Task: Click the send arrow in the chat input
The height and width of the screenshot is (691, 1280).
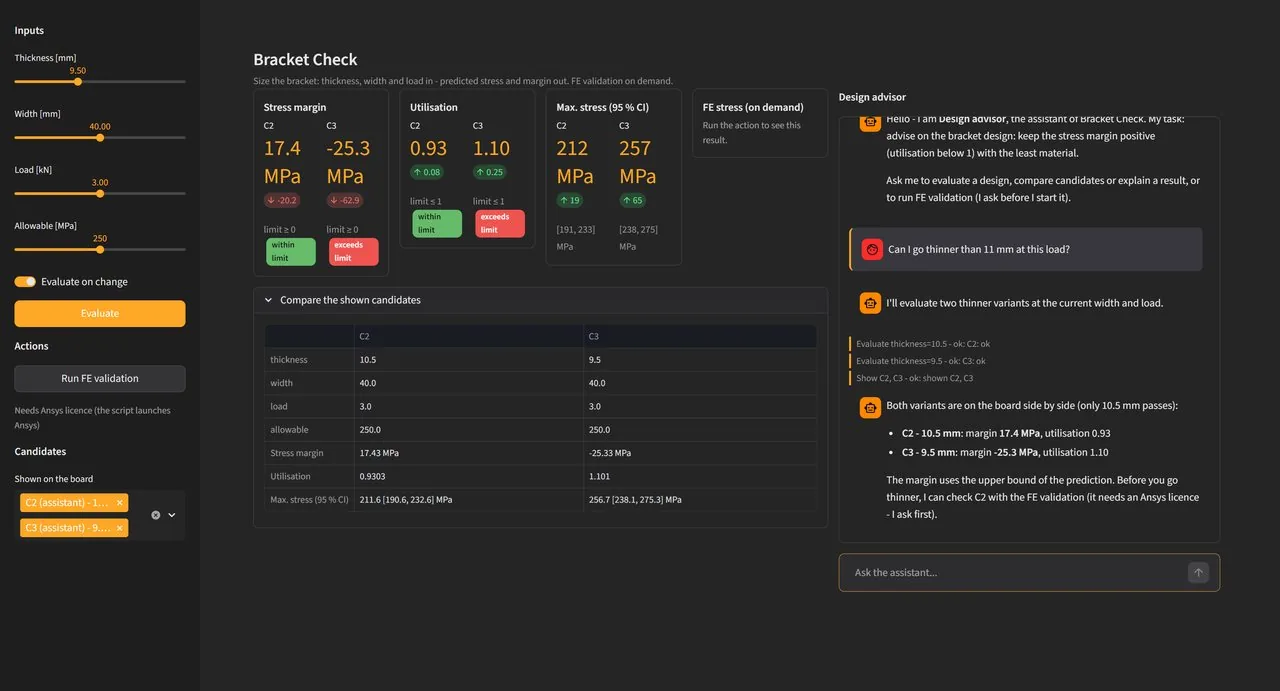Action: pyautogui.click(x=1198, y=573)
